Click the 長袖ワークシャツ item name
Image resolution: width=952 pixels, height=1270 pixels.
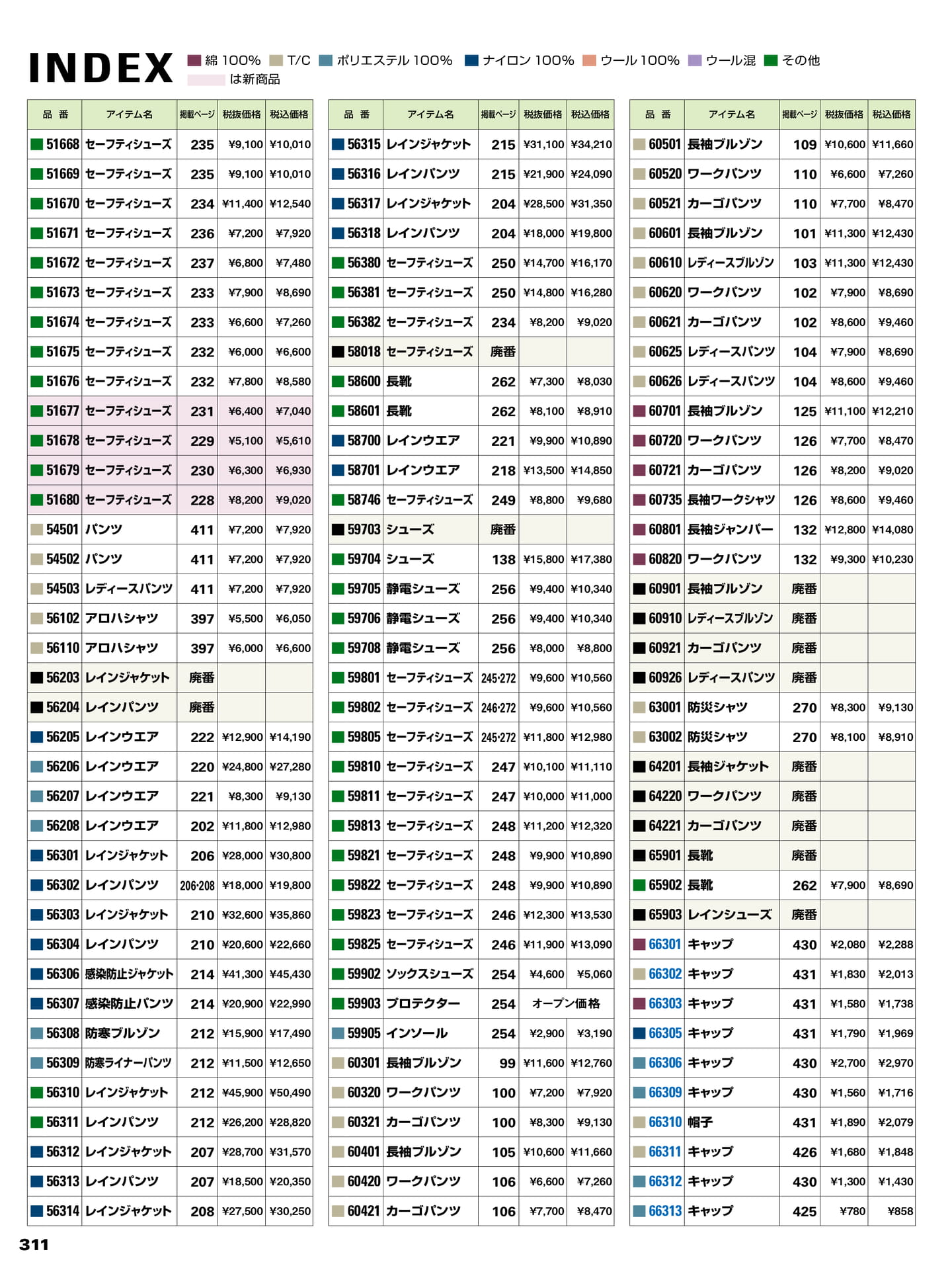[731, 500]
